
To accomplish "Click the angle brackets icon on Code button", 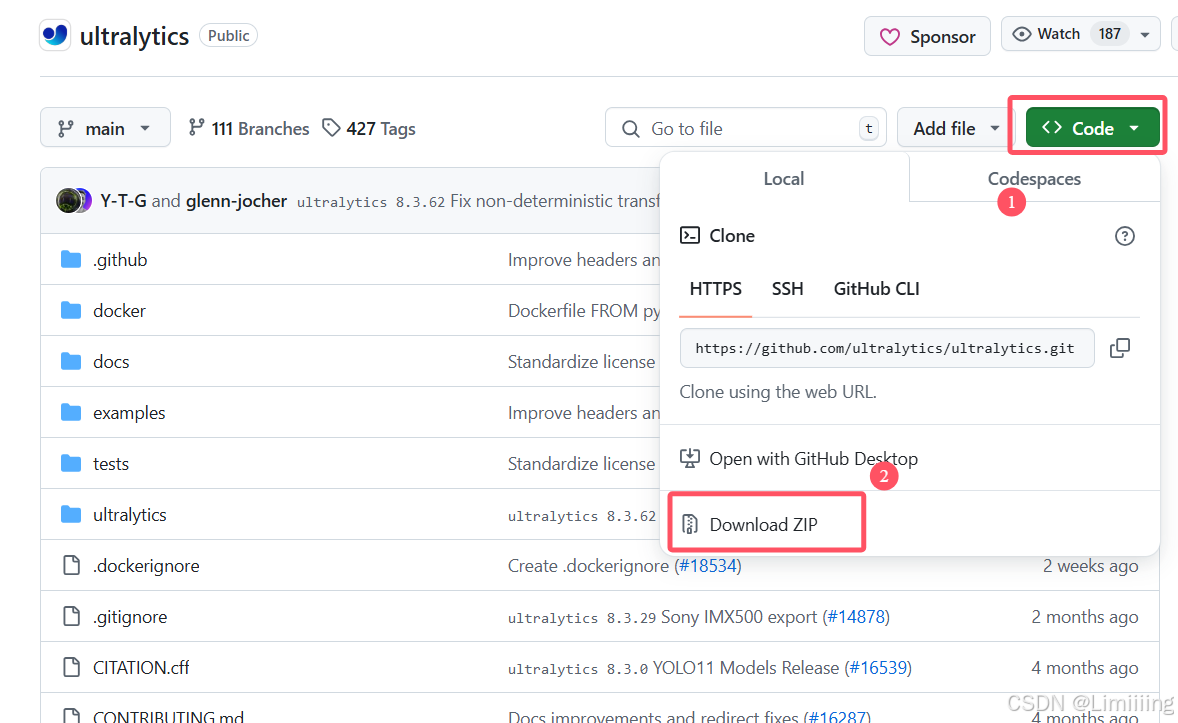I will [x=1052, y=127].
